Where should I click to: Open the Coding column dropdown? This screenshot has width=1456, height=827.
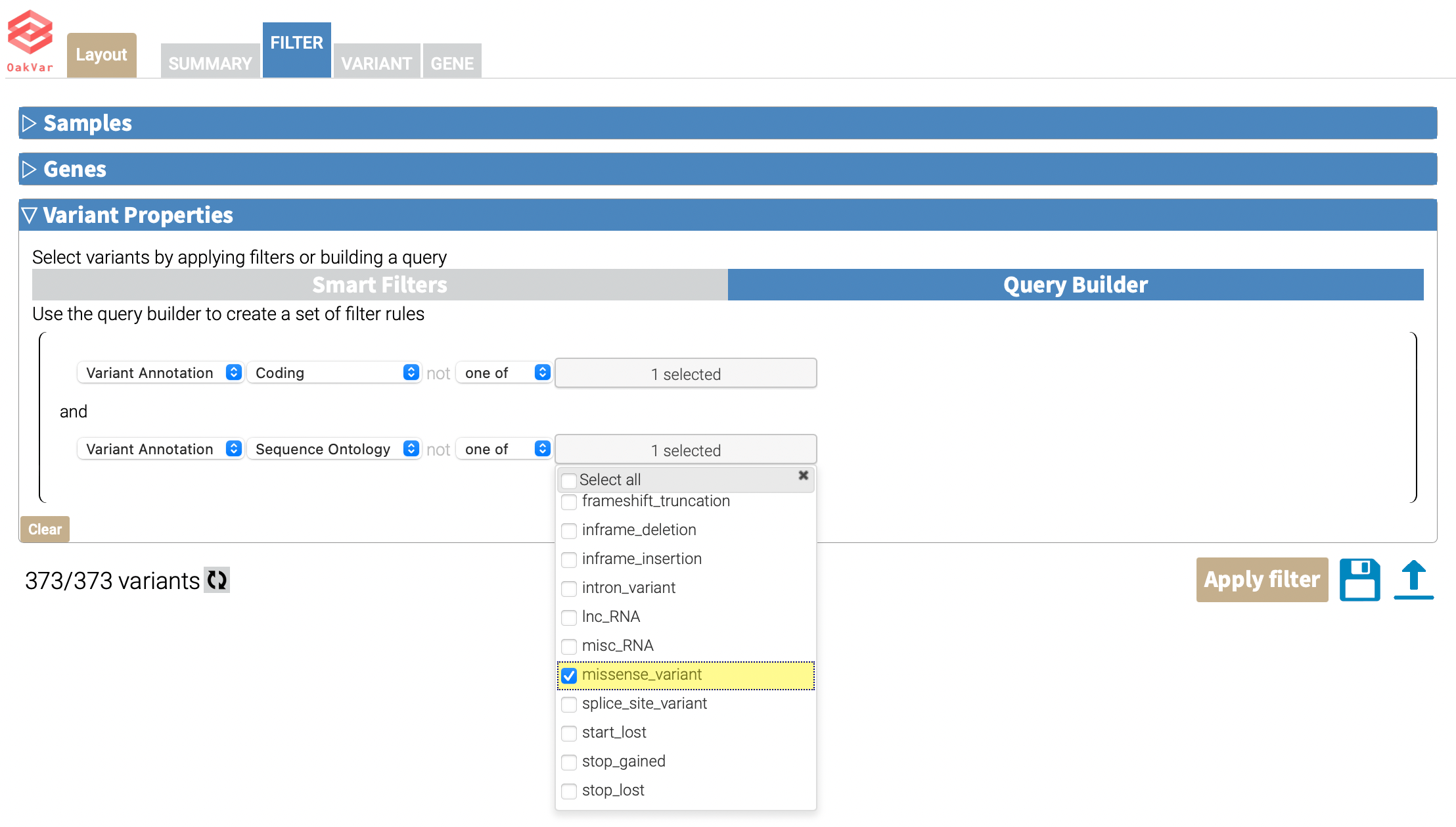[x=335, y=373]
